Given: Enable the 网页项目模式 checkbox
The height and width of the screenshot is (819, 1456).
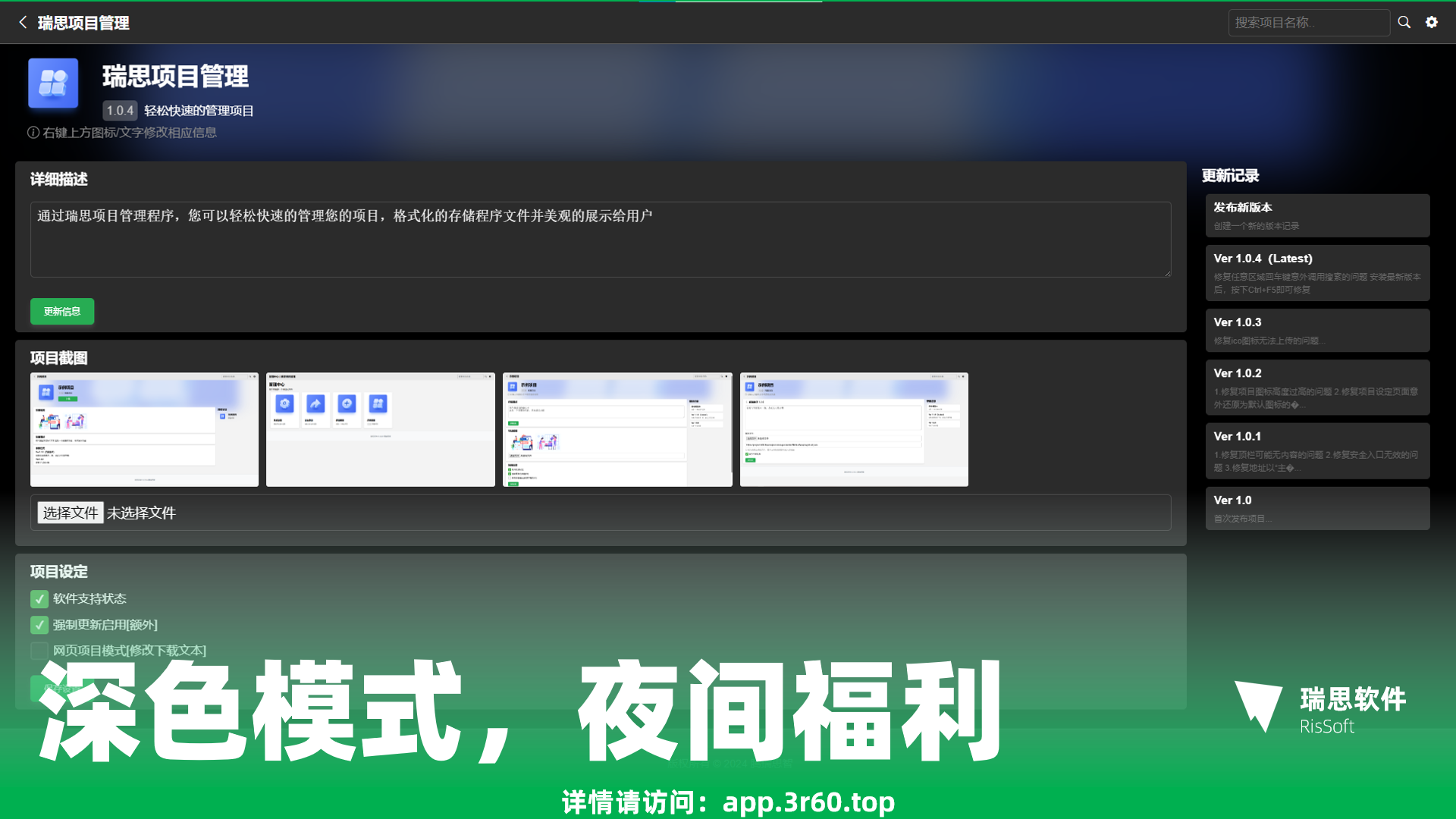Looking at the screenshot, I should click(x=39, y=651).
